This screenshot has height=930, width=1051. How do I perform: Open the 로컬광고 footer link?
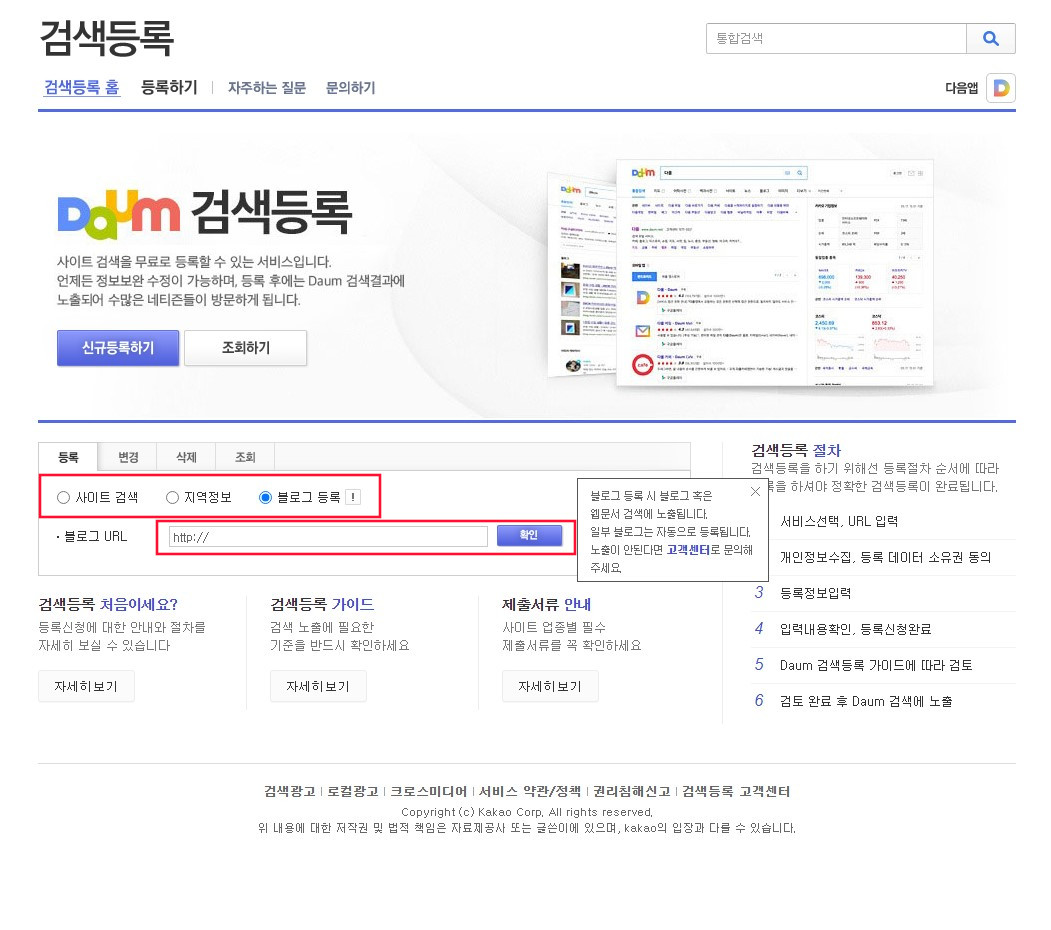coord(353,791)
